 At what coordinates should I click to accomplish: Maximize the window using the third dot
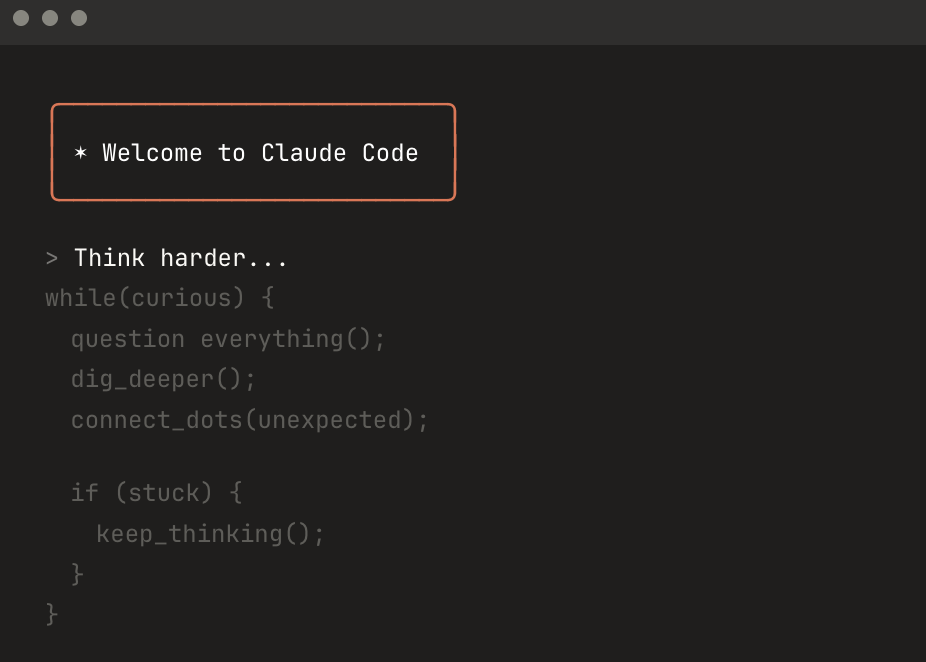[79, 18]
